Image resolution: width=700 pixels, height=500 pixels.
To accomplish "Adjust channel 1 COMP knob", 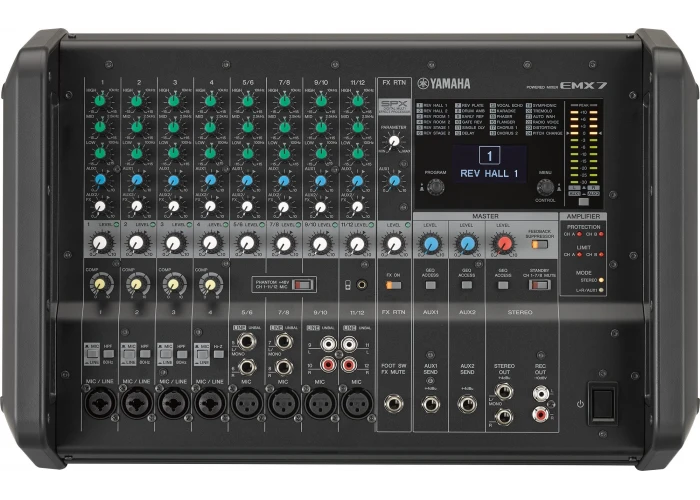I will [x=100, y=284].
